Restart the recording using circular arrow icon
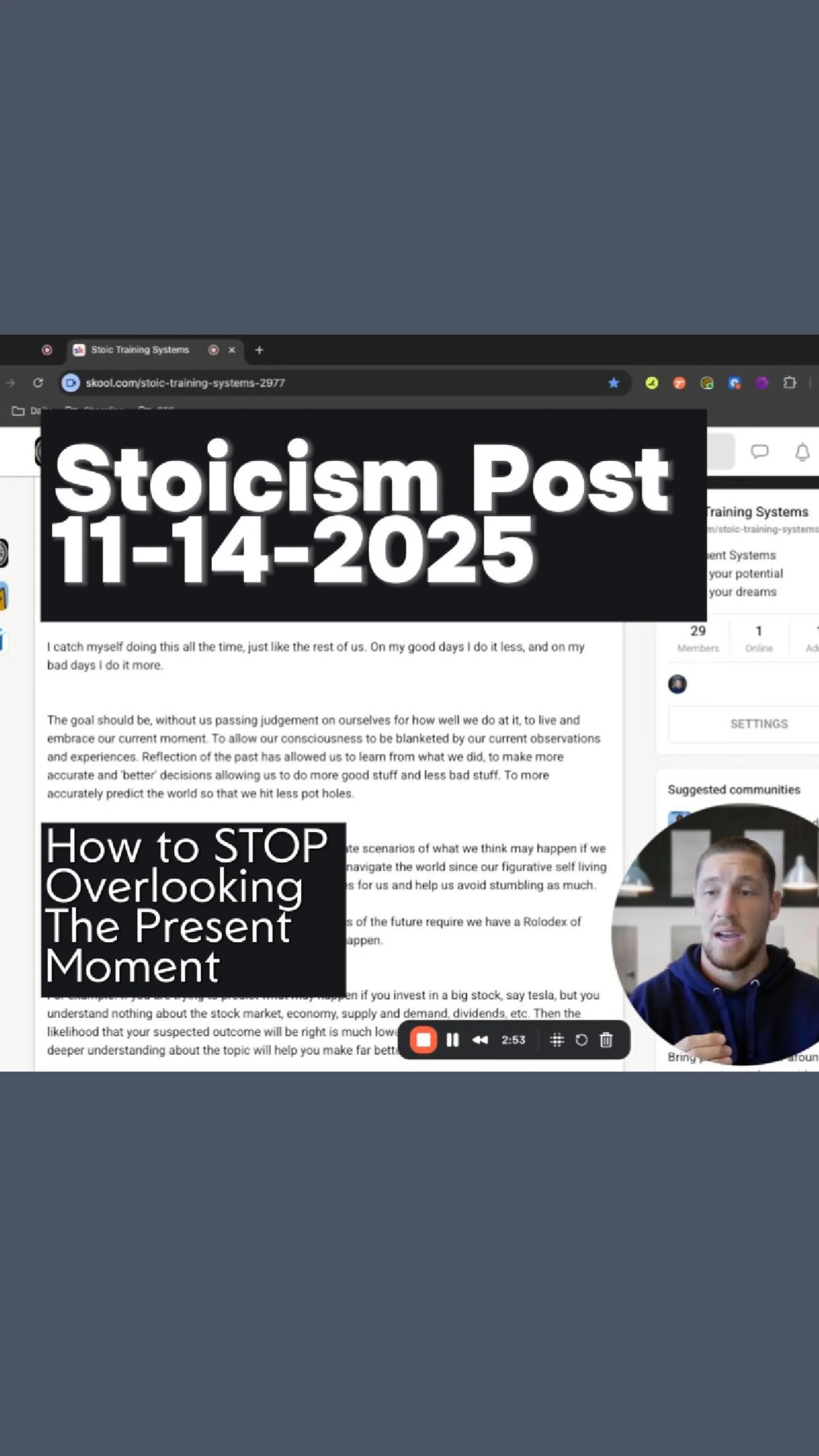Screen dimensions: 819x1456 (581, 1040)
